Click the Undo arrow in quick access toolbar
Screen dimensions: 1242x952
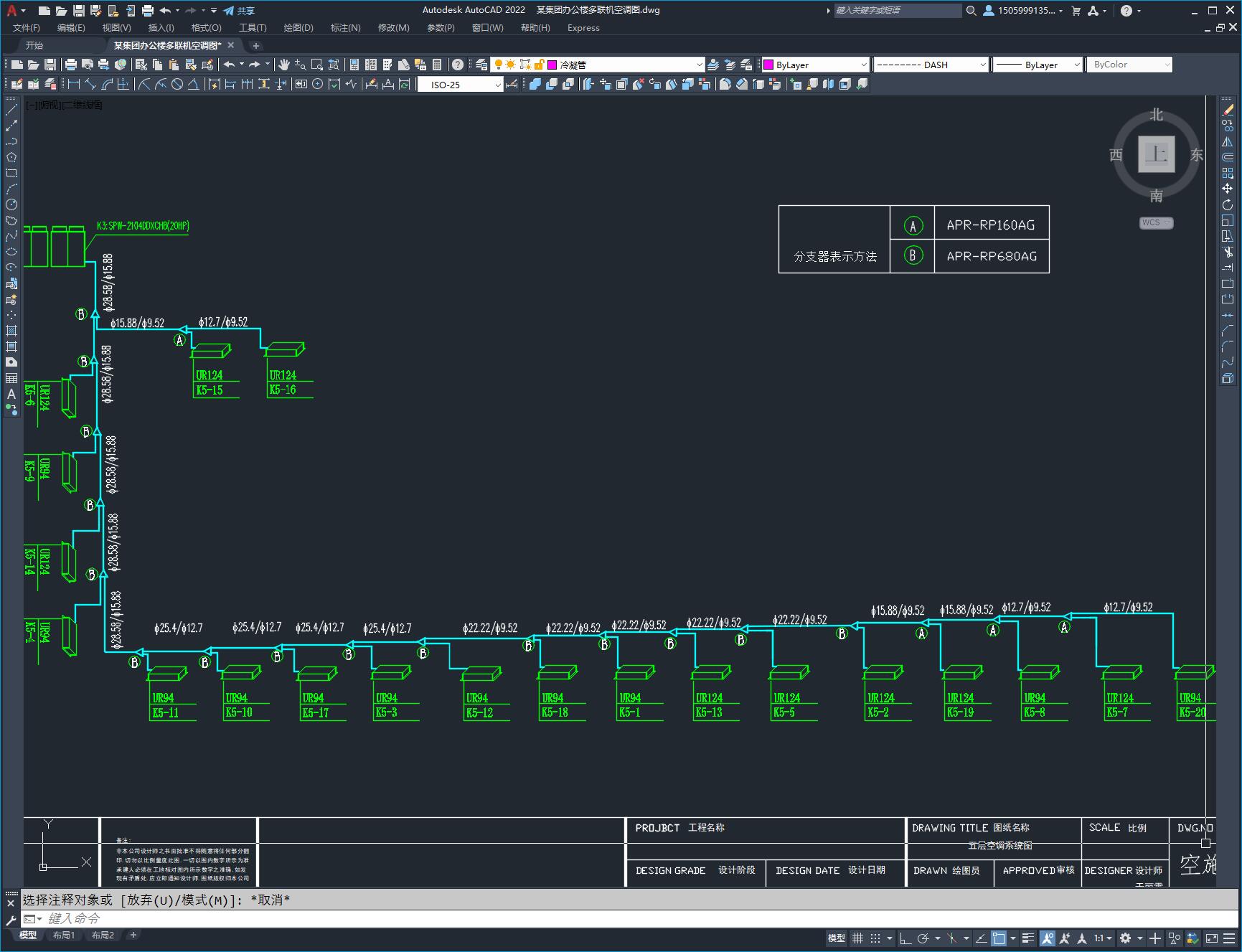(165, 11)
